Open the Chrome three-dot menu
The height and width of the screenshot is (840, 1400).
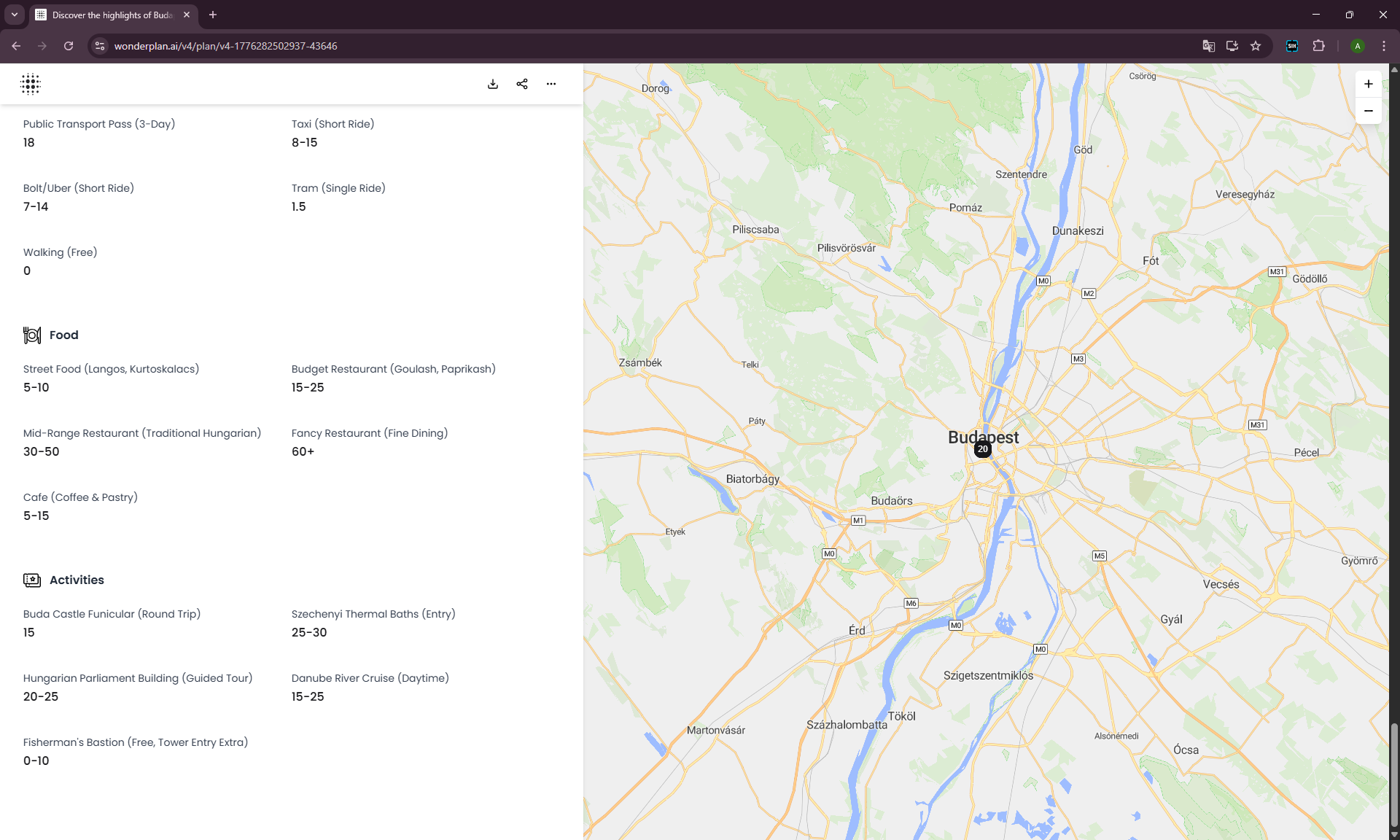point(1384,46)
